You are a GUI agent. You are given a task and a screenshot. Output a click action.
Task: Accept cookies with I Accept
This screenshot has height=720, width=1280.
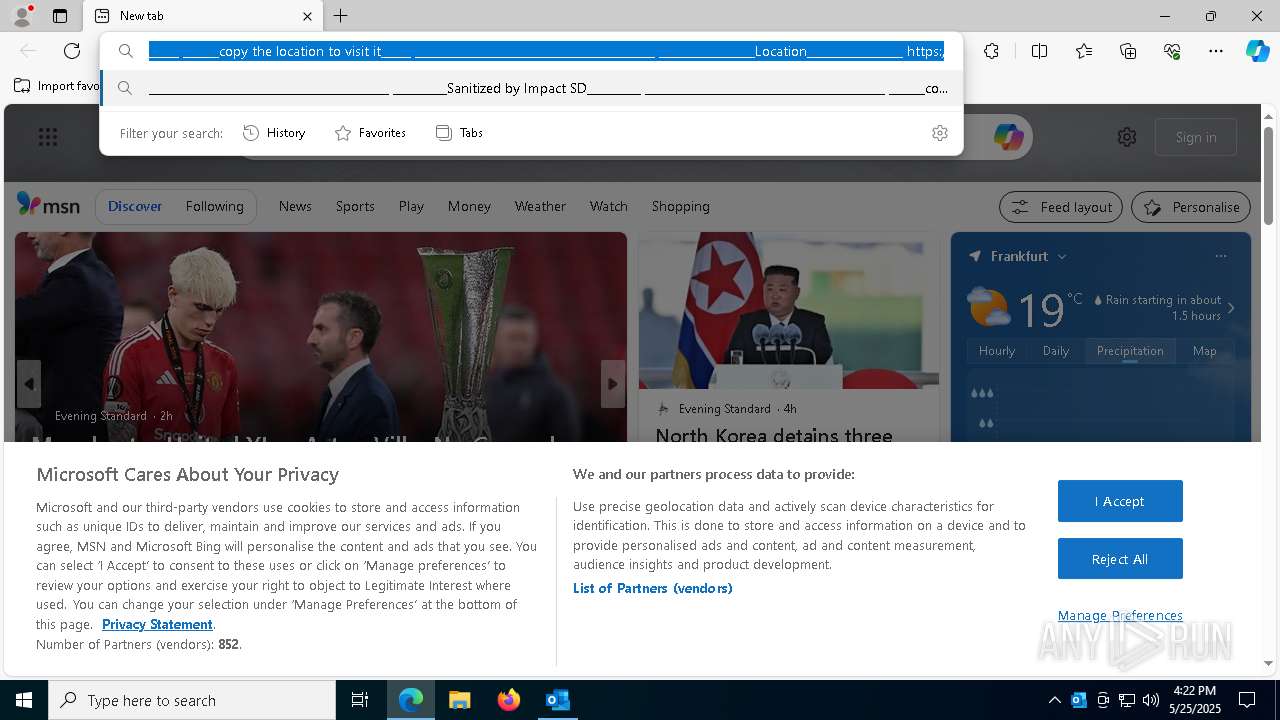click(1120, 501)
